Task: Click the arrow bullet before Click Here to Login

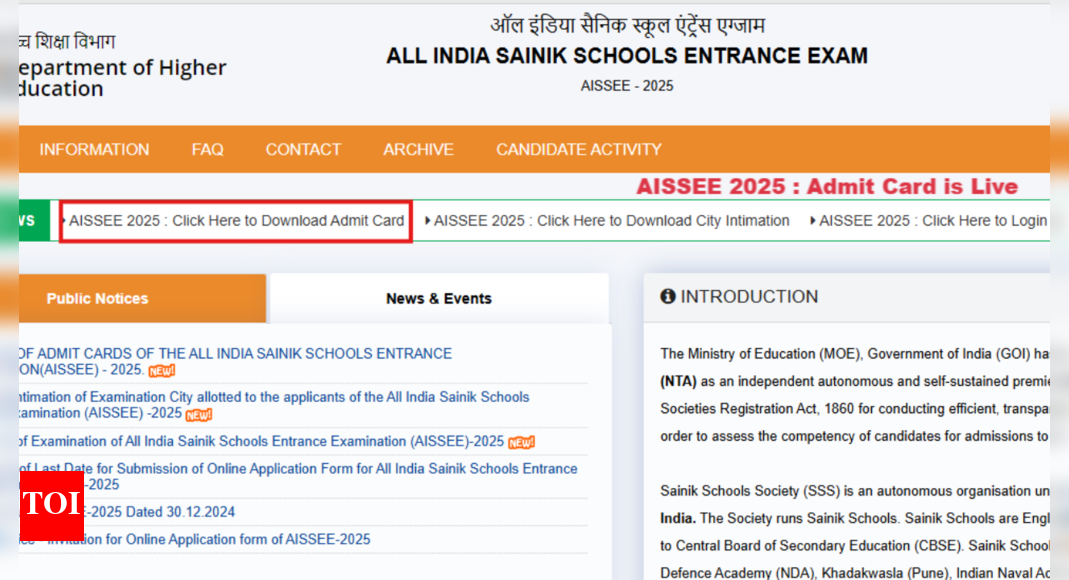Action: click(x=813, y=221)
